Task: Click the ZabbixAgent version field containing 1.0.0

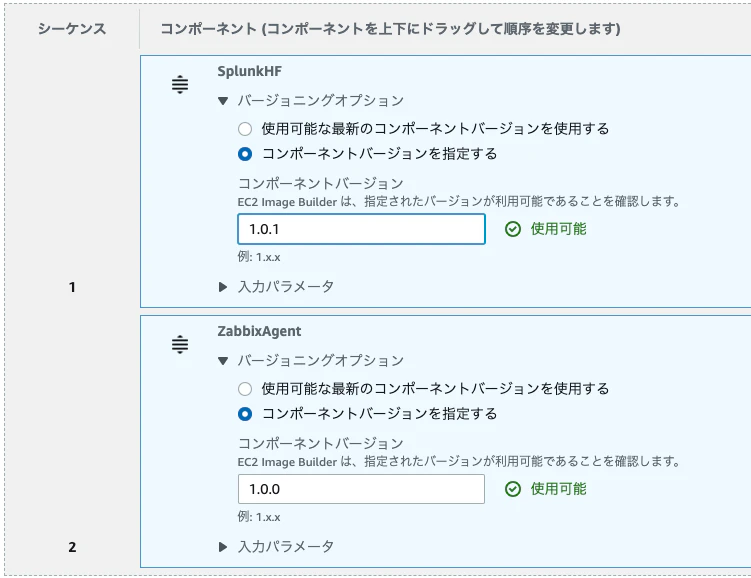Action: tap(362, 489)
